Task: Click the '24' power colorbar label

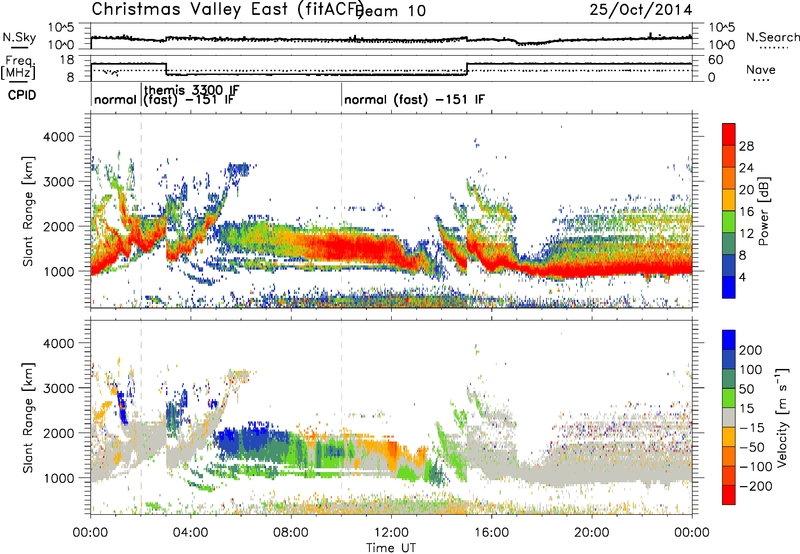Action: point(746,168)
